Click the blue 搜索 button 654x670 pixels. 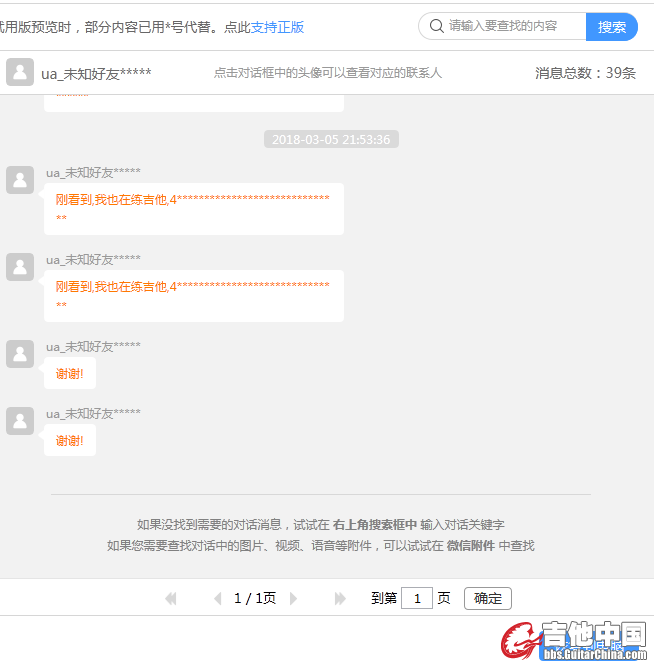click(611, 27)
